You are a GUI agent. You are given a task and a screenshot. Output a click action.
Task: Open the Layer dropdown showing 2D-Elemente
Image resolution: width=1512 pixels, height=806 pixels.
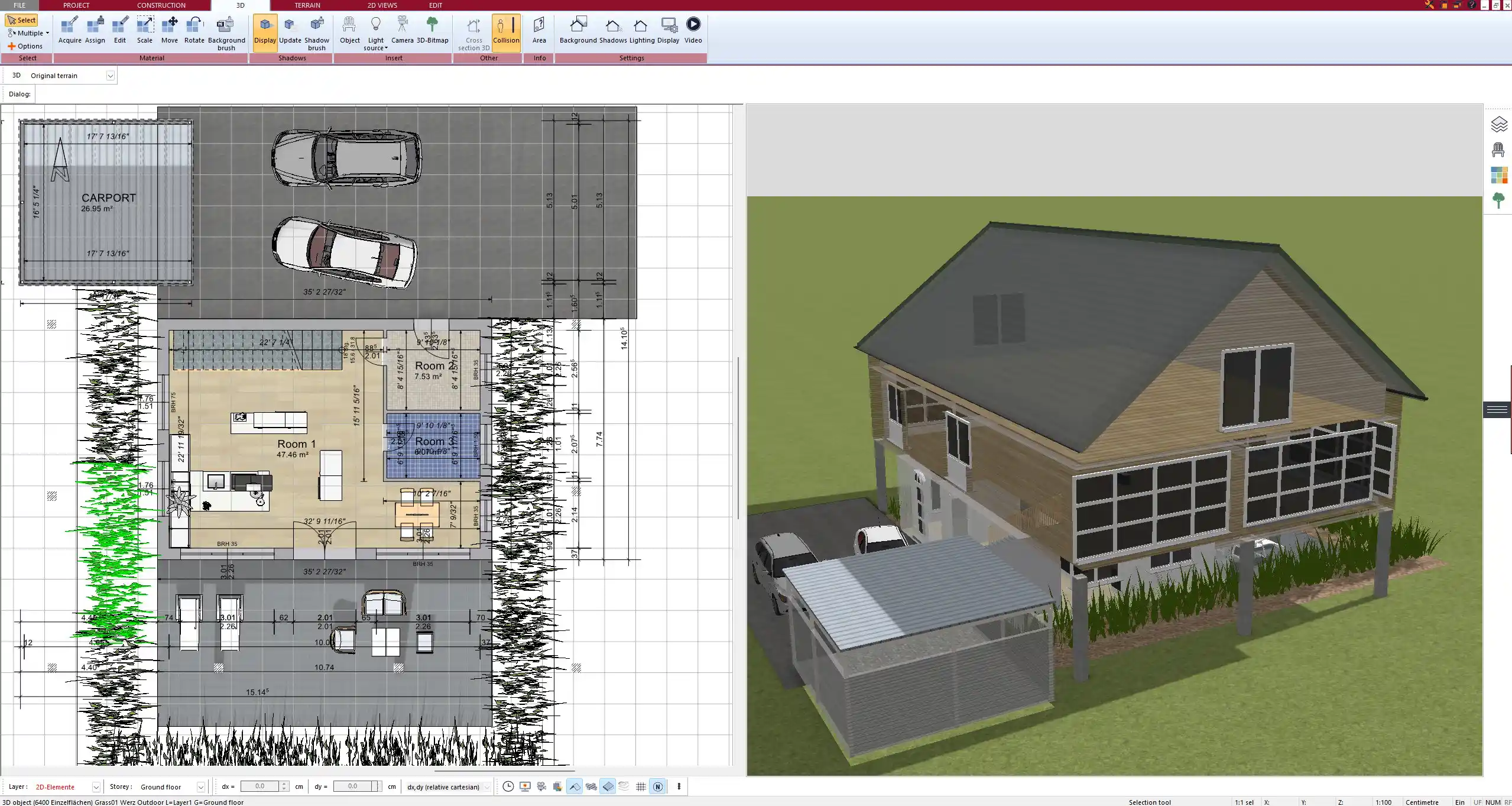96,786
